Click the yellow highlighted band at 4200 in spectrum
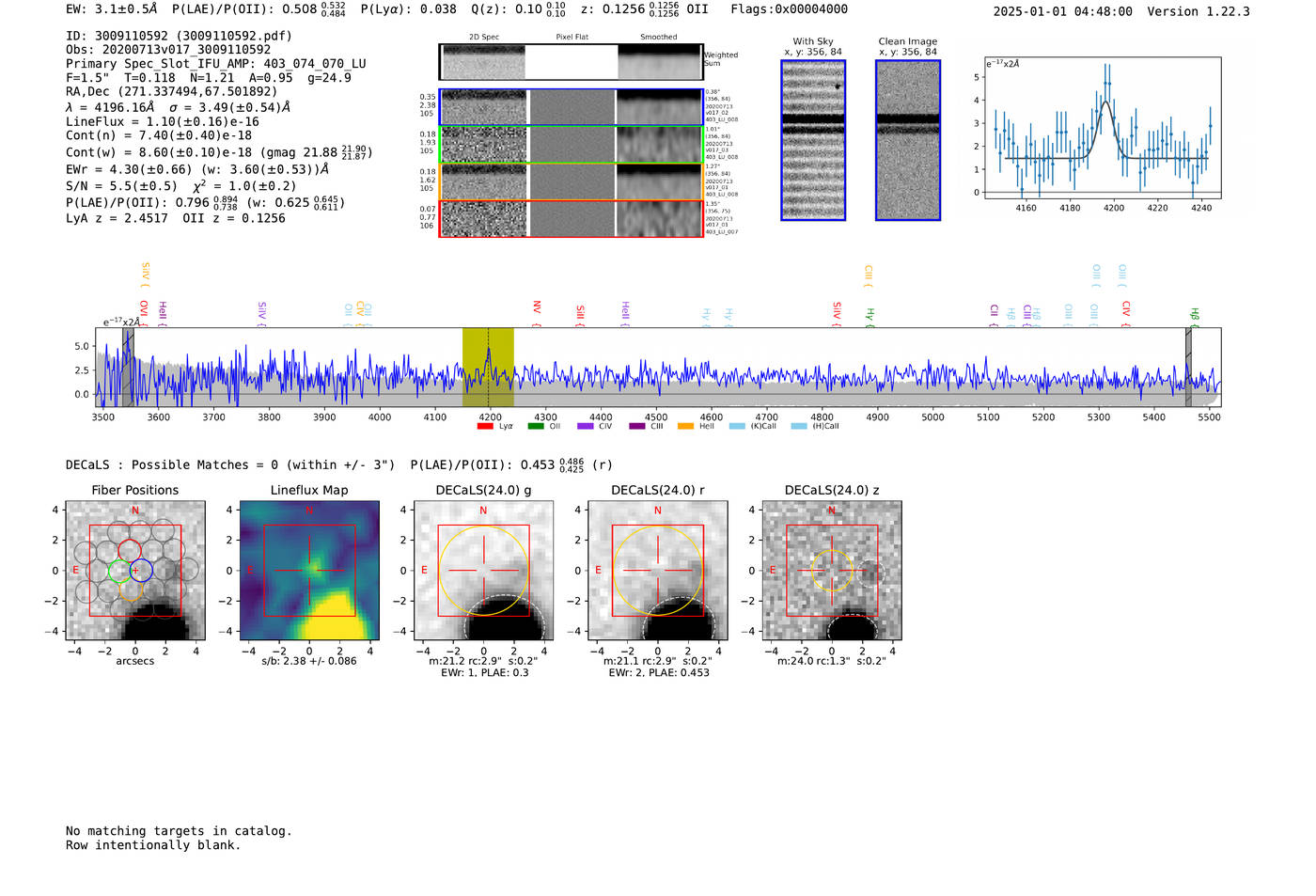1316x896 pixels. click(488, 367)
